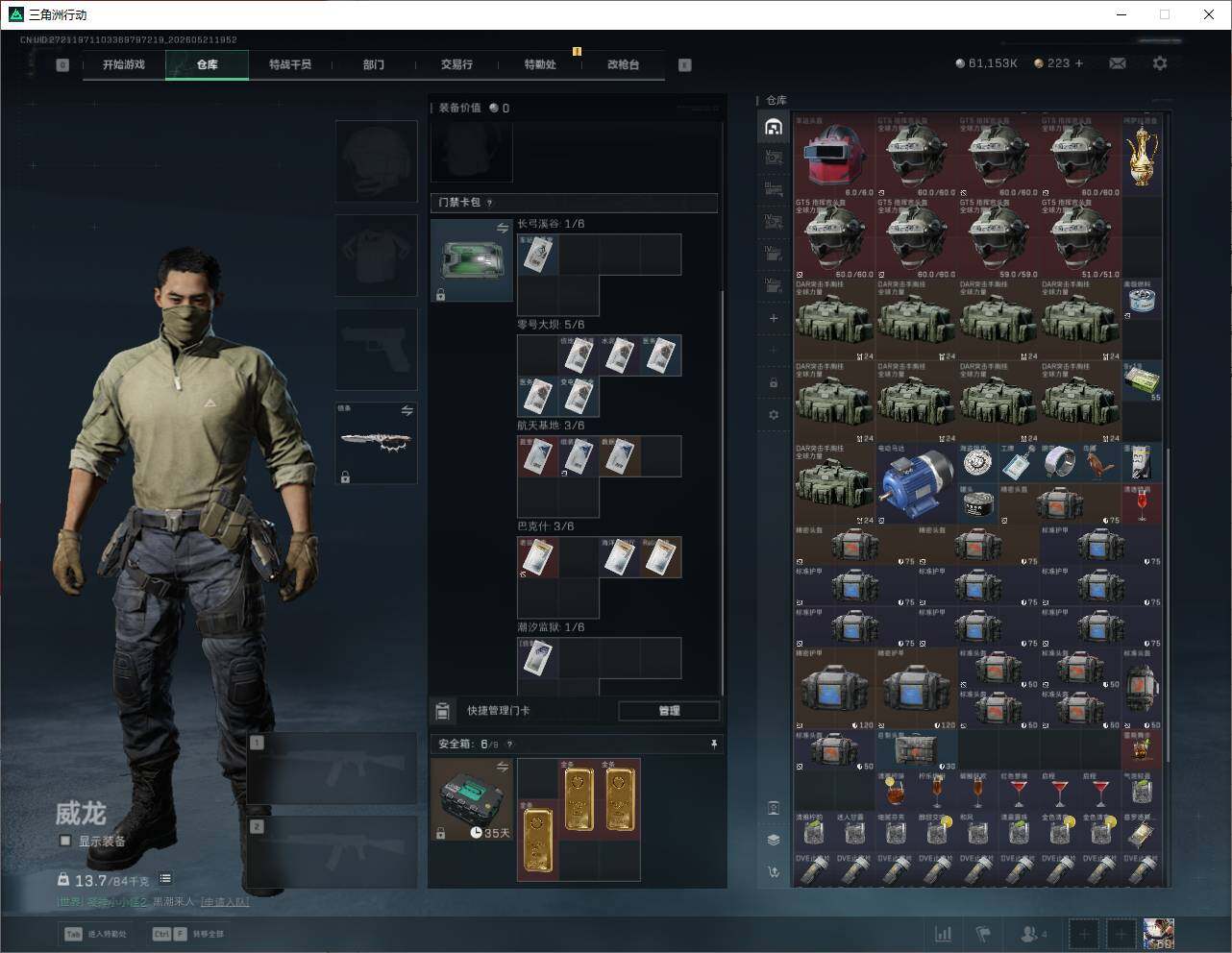Click the 潮汐监狱: 1/6 keycard label
Viewport: 1232px width, 953px height.
tap(552, 627)
